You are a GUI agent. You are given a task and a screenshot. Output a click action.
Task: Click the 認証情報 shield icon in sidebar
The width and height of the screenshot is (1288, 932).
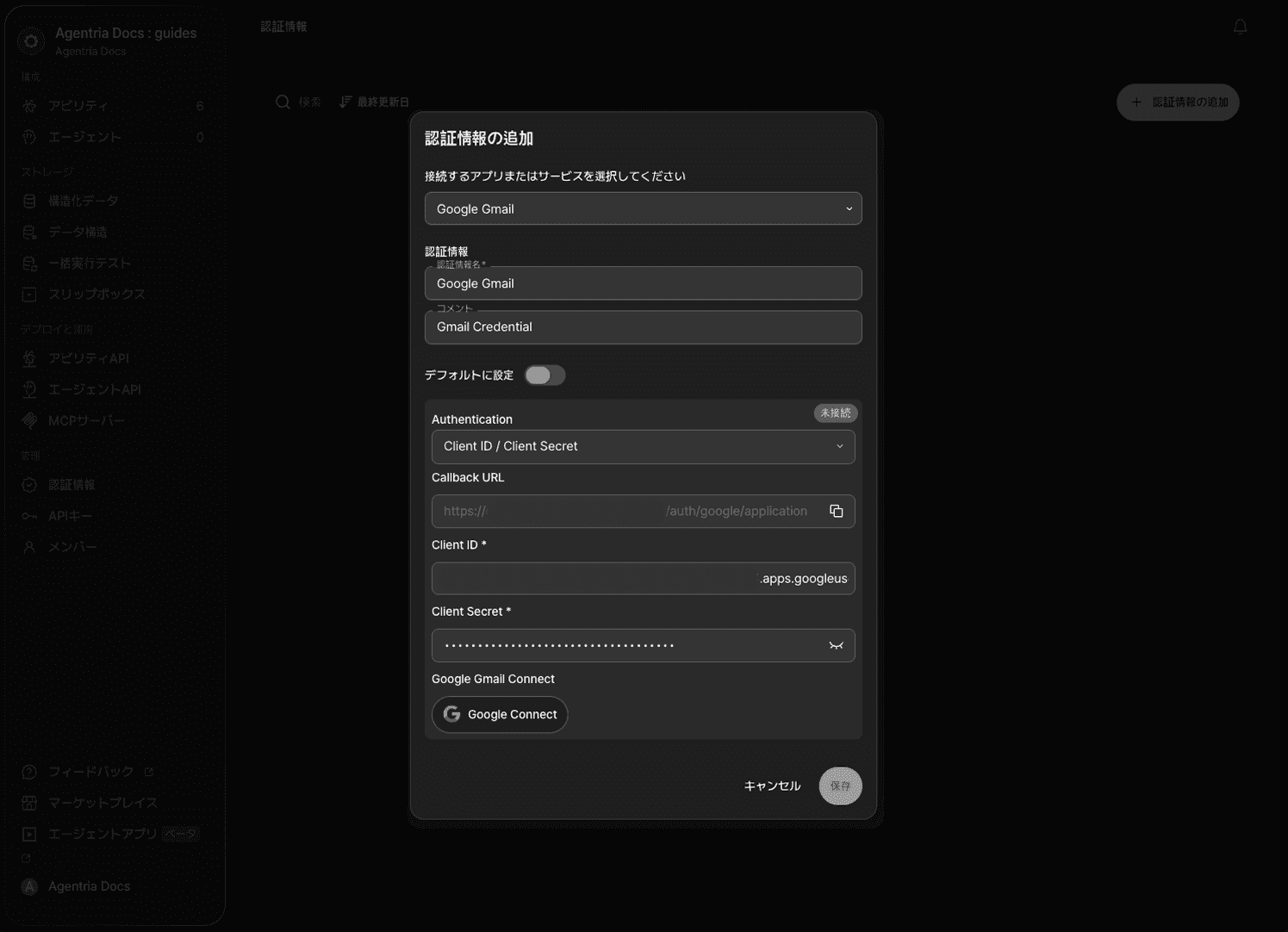click(x=29, y=485)
